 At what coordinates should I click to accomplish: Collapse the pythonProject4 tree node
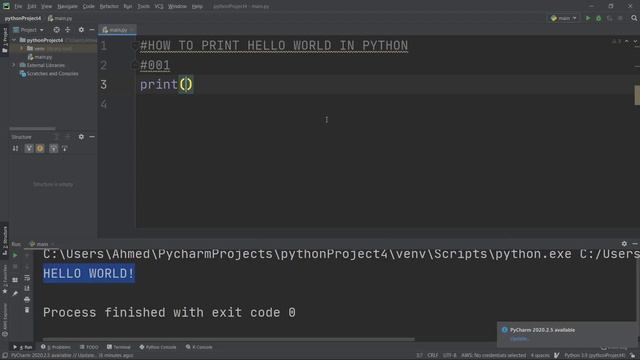point(14,40)
